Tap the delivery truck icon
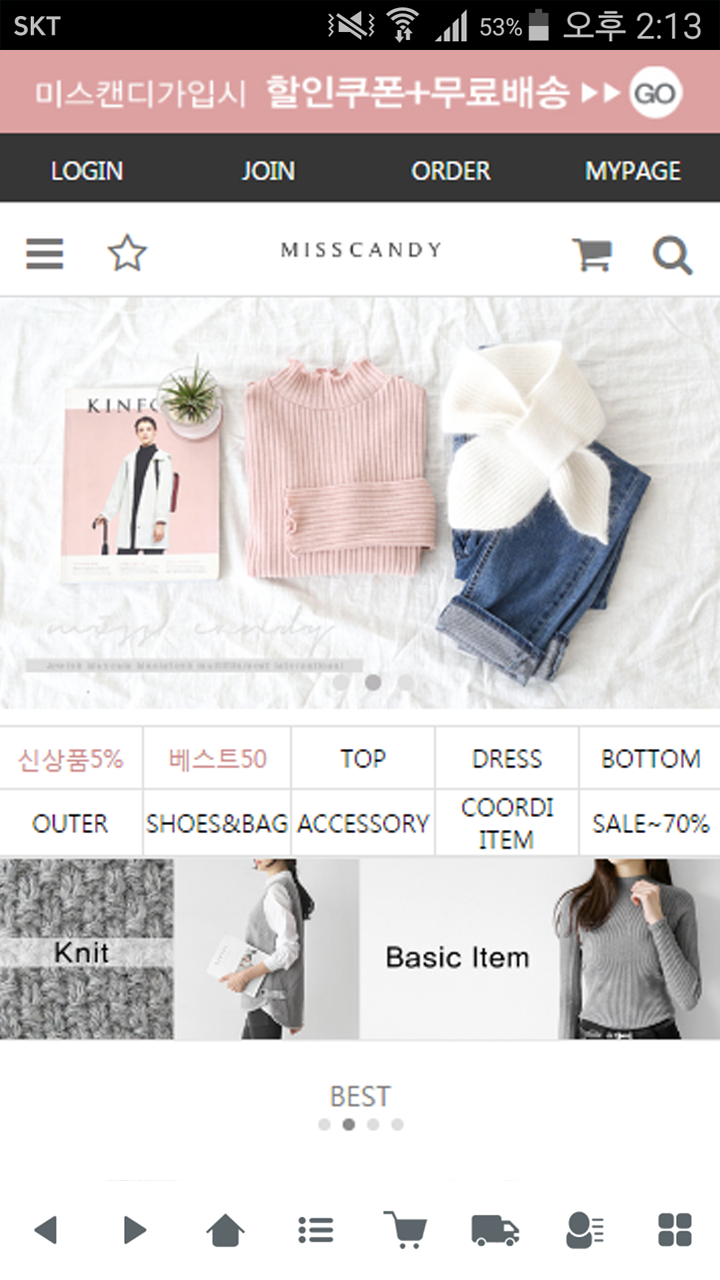 (x=495, y=1230)
